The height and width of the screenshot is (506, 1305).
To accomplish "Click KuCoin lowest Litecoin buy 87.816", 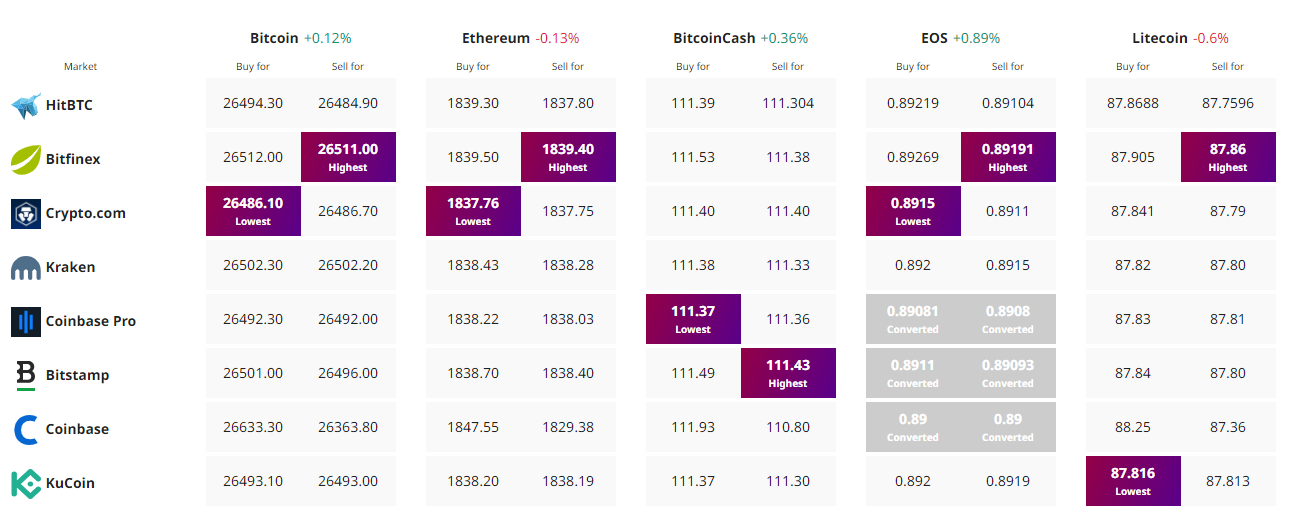I will point(1133,481).
